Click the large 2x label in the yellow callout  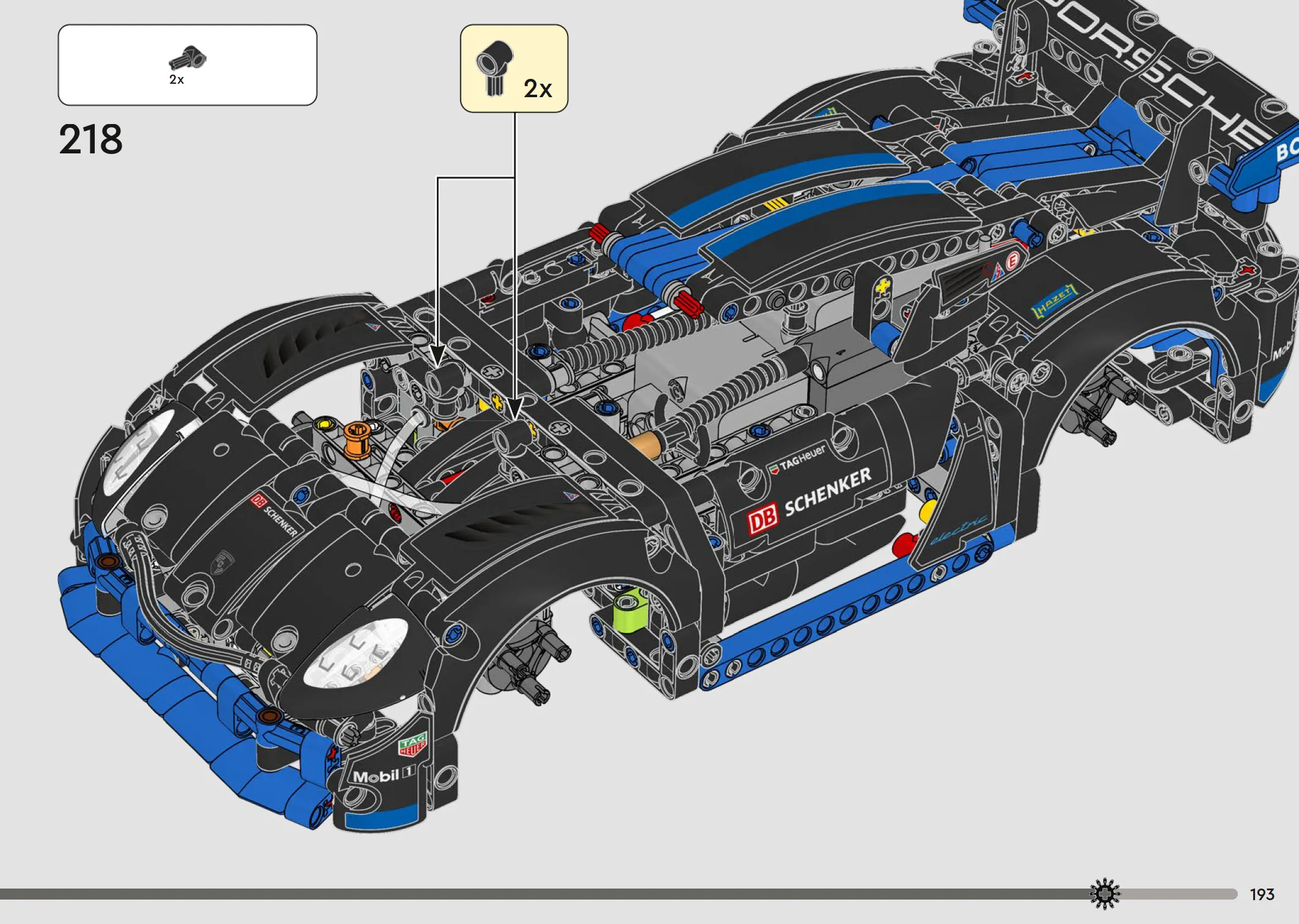[x=538, y=89]
